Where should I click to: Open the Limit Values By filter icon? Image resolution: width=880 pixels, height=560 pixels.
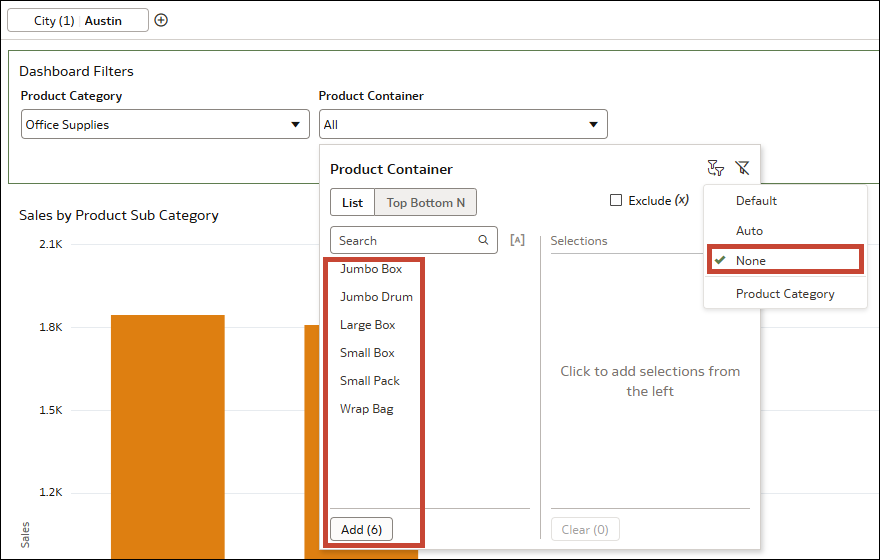(x=714, y=168)
